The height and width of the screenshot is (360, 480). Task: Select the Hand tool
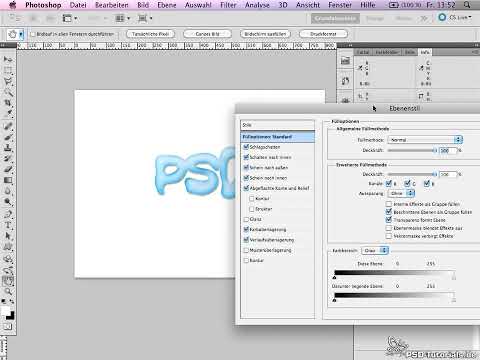tap(8, 281)
